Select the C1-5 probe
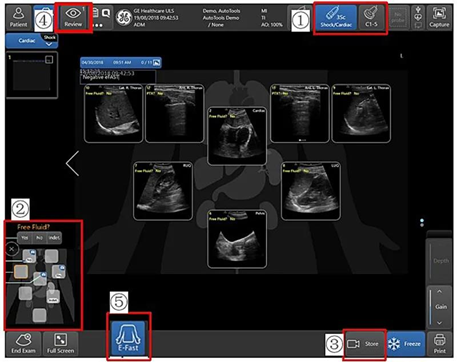 [x=371, y=18]
